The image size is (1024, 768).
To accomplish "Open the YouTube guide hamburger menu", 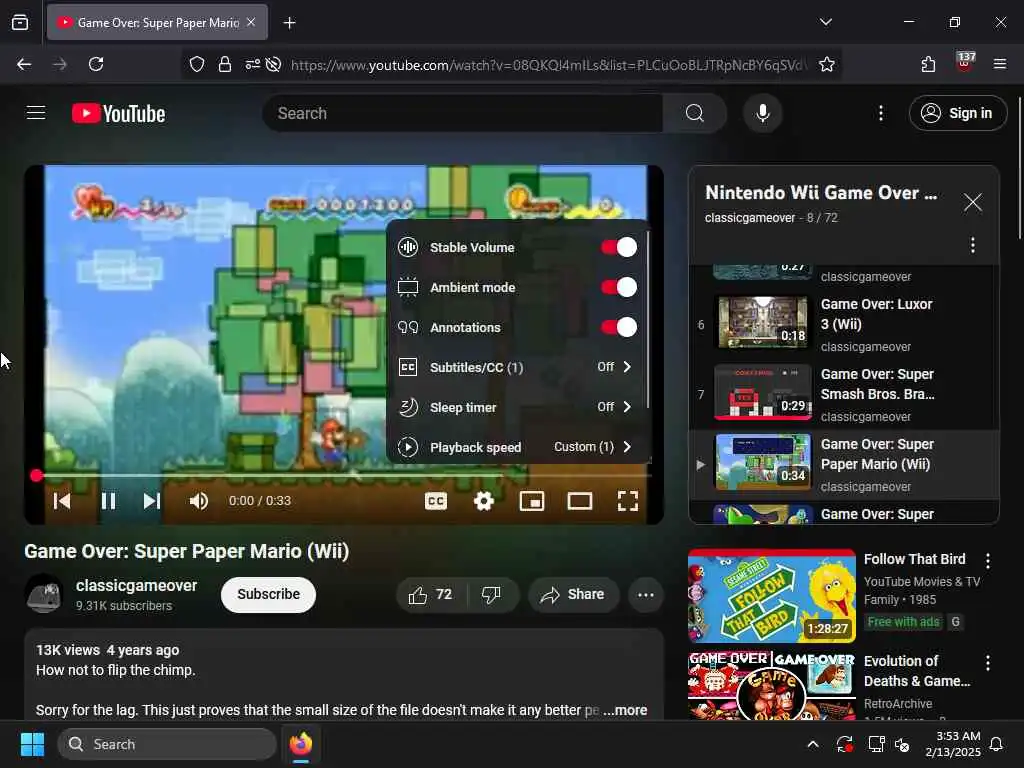I will coord(36,113).
